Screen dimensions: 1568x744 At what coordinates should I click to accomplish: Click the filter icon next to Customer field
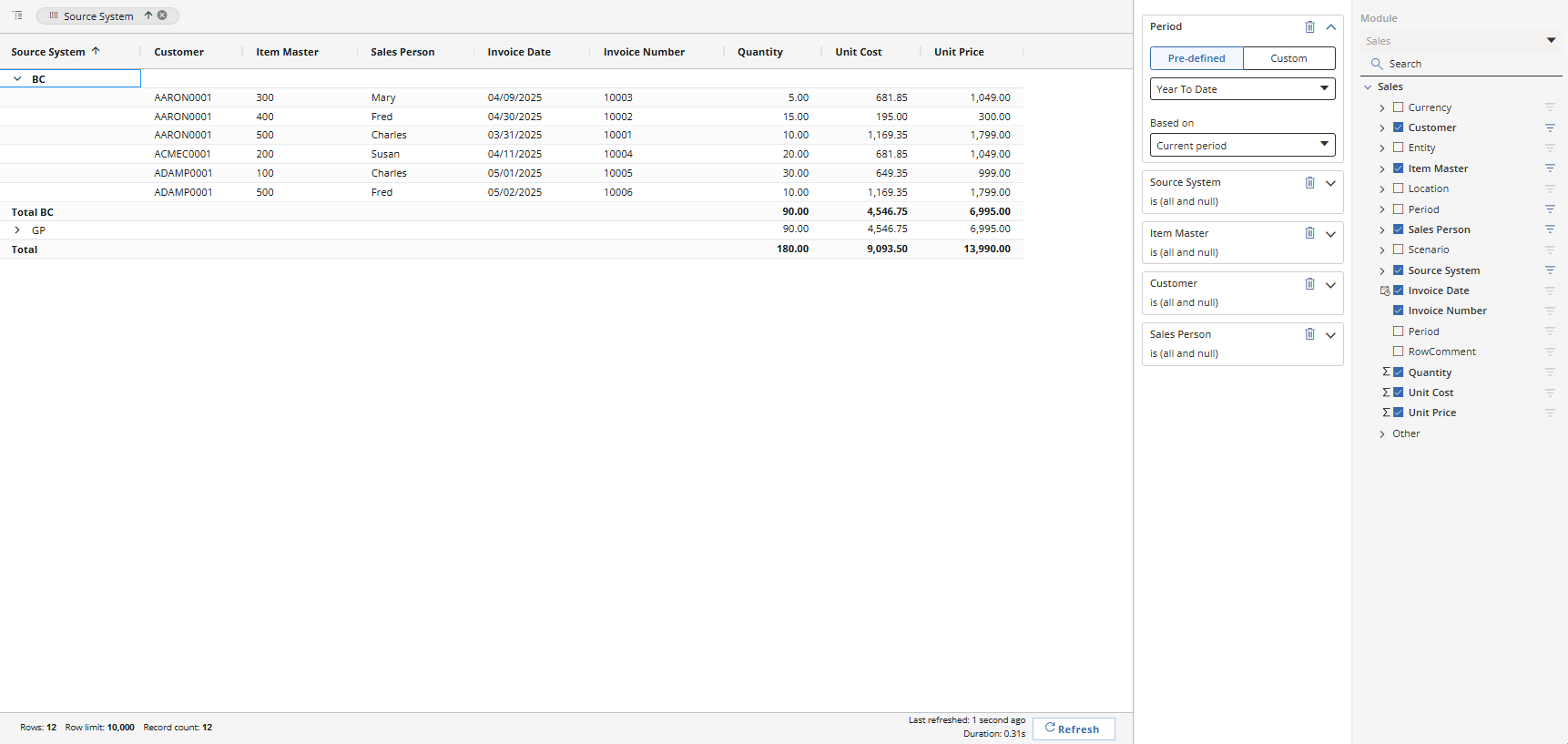coord(1550,127)
